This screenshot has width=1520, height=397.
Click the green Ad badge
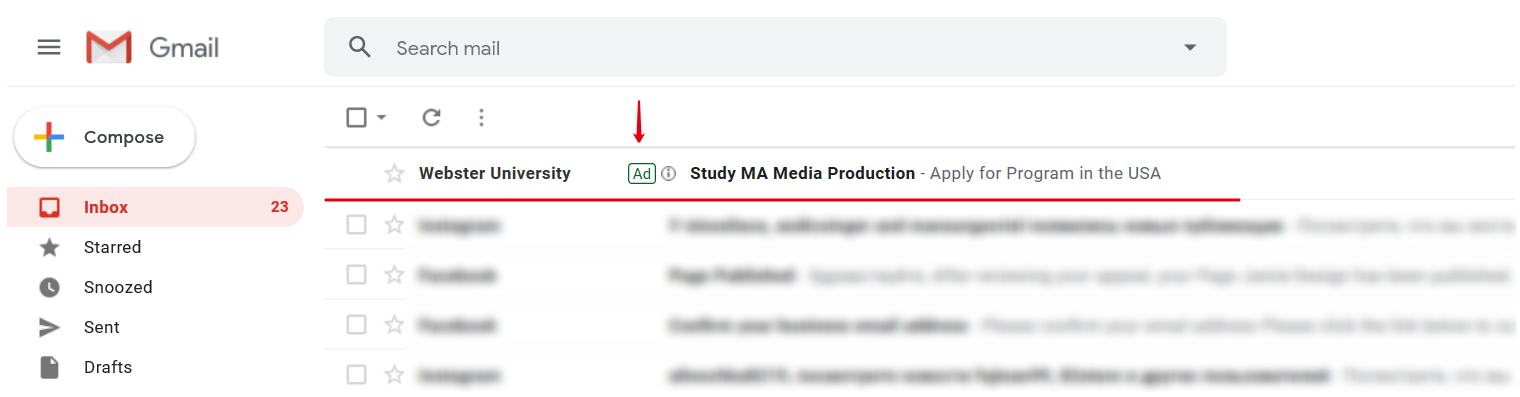(642, 174)
